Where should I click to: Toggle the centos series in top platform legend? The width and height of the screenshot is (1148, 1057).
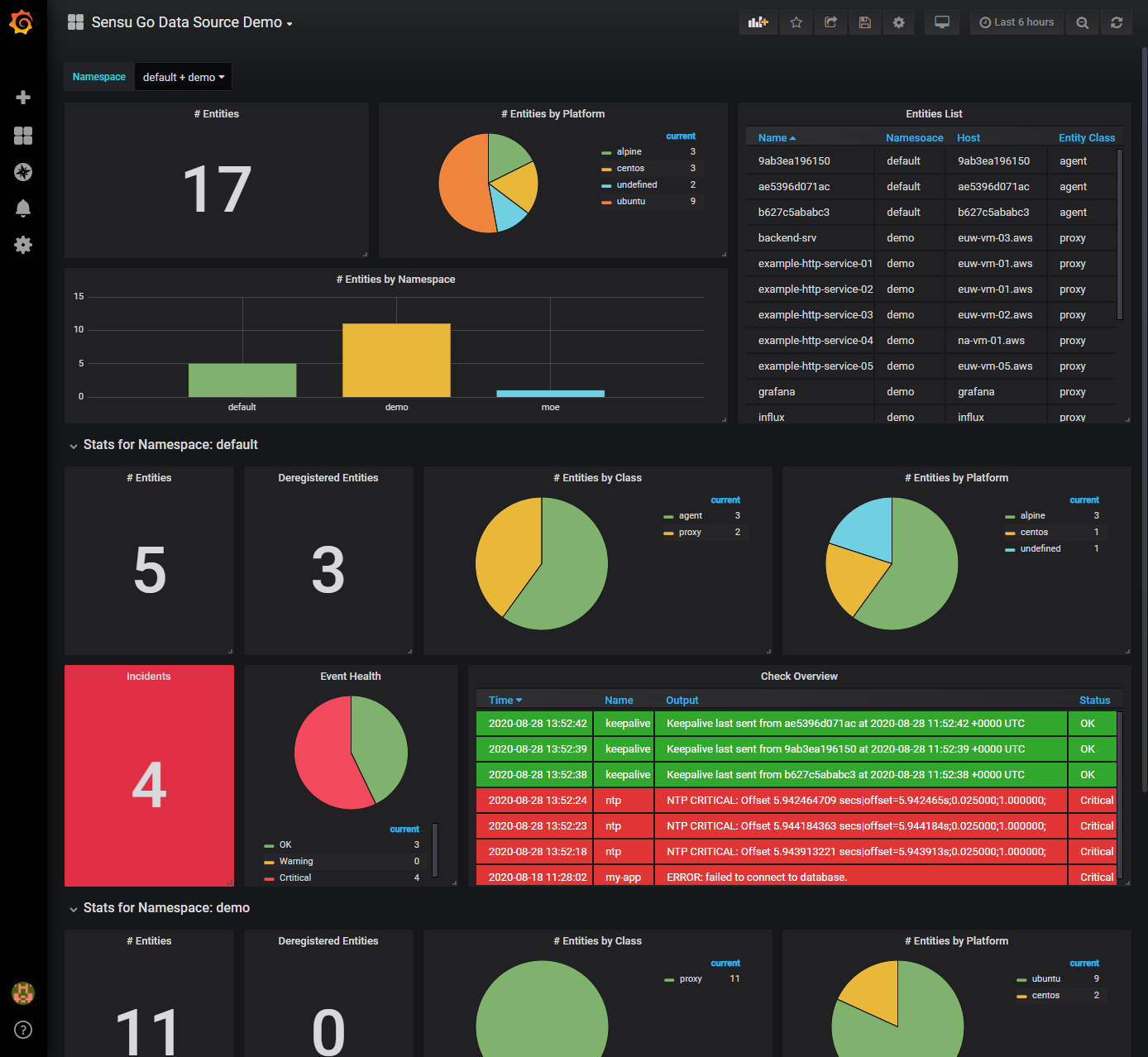point(630,169)
